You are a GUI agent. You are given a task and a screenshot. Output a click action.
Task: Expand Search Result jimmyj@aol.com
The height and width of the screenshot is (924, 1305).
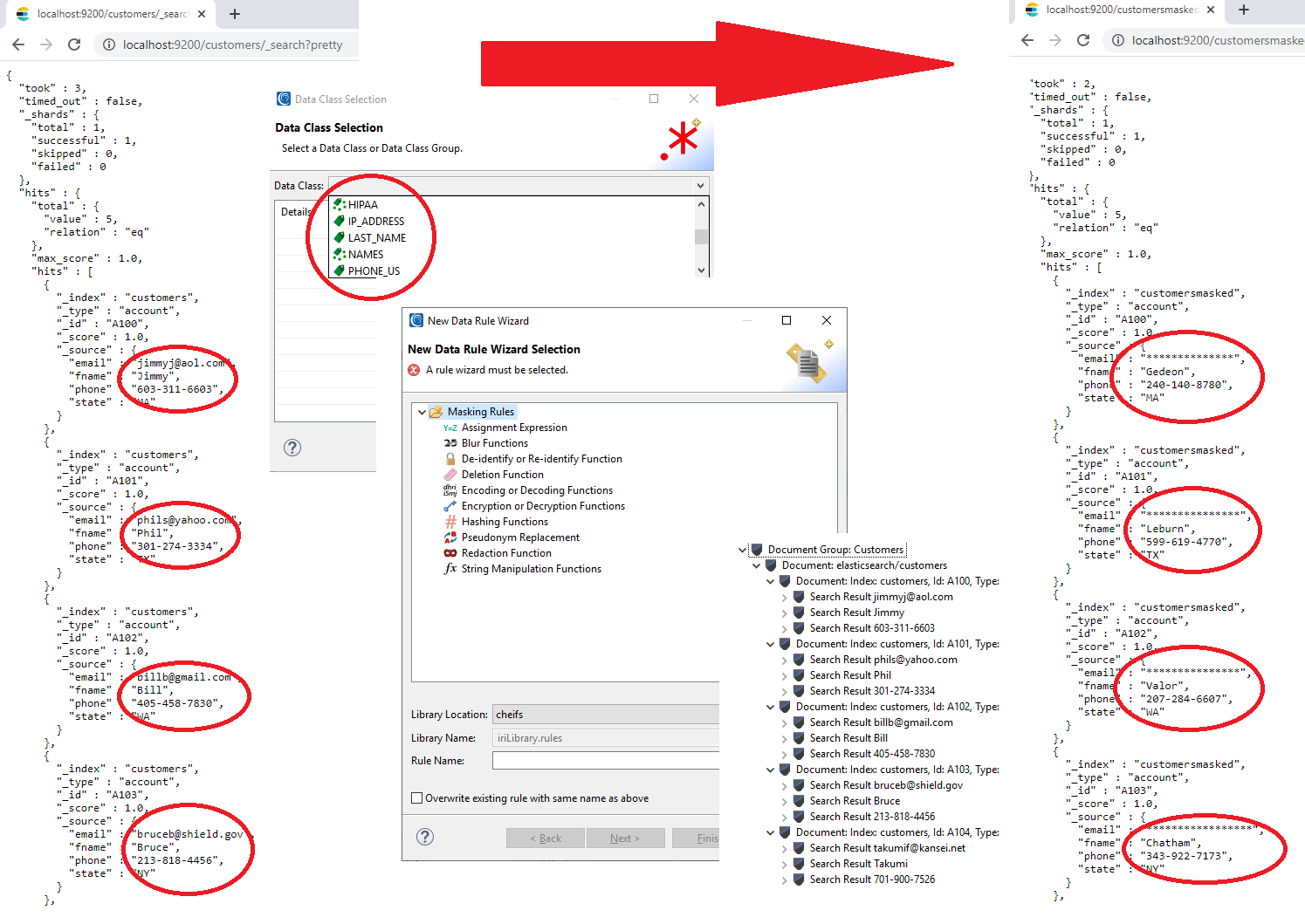coord(785,597)
